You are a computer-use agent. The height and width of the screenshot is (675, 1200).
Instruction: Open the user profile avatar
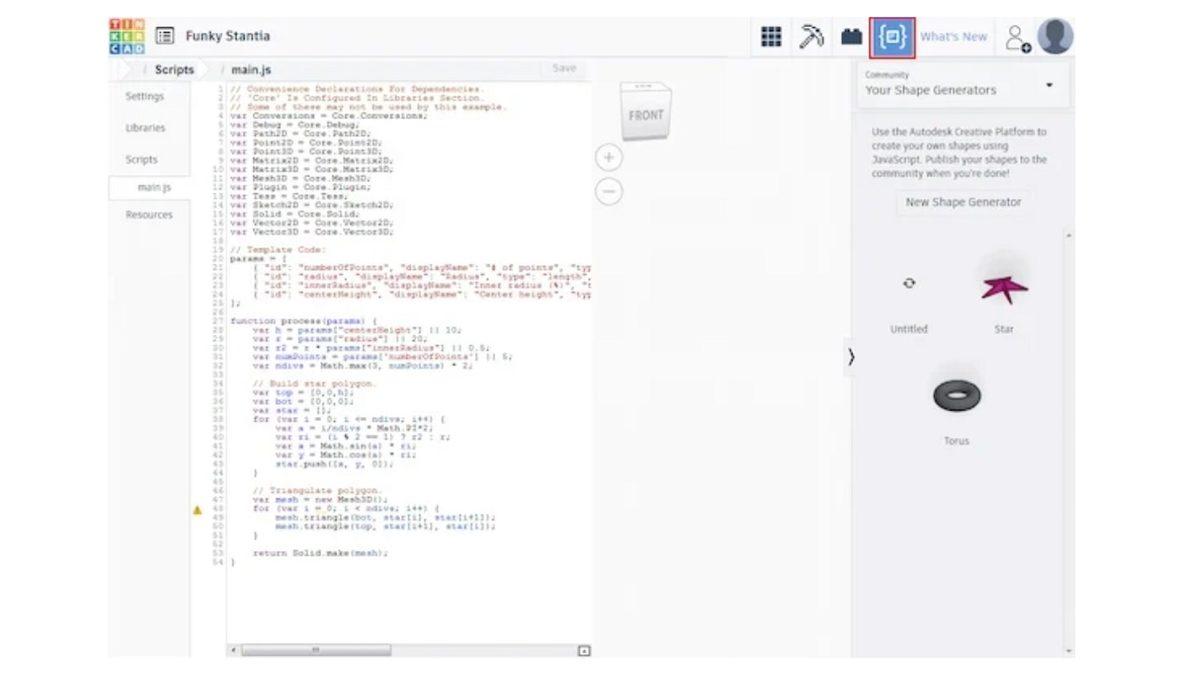(1055, 37)
